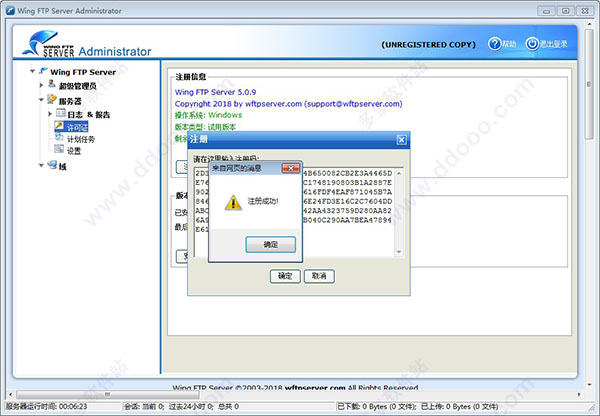The image size is (600, 416).
Task: Click the 退出登录 logout power icon
Action: [532, 44]
